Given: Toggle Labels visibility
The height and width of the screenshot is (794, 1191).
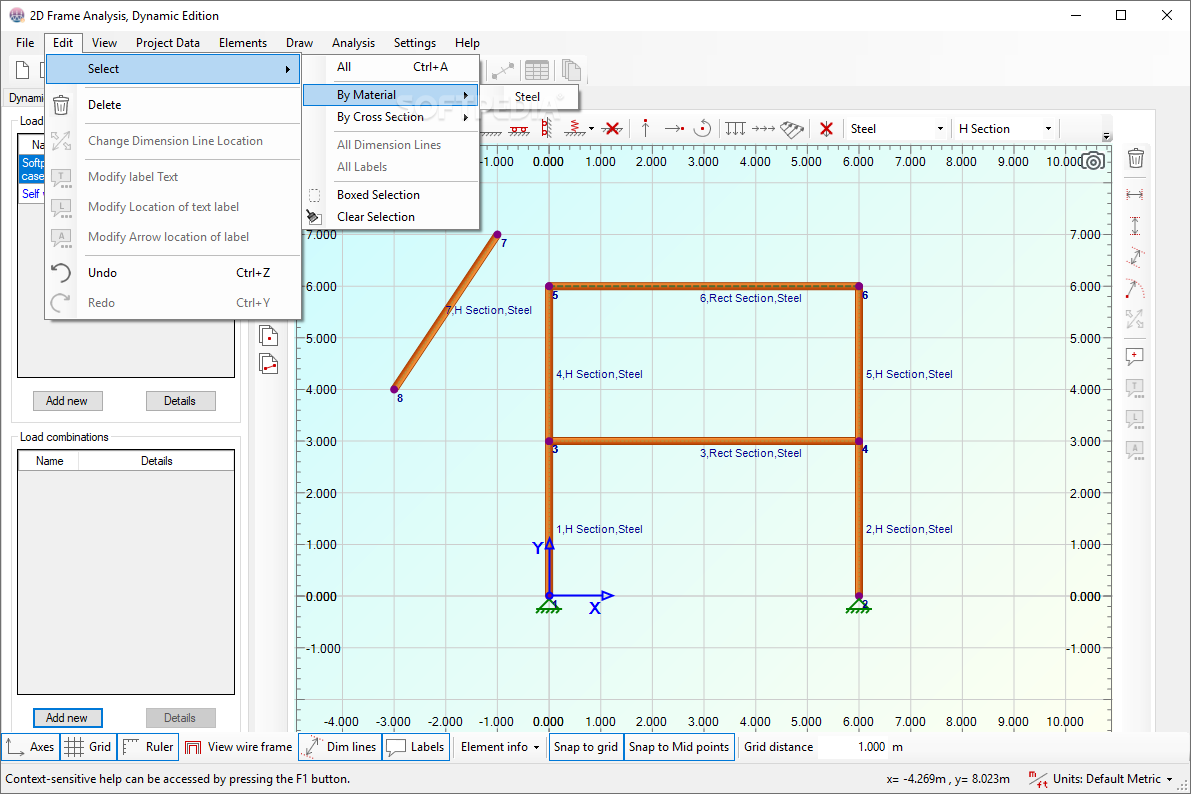Looking at the screenshot, I should coord(415,747).
